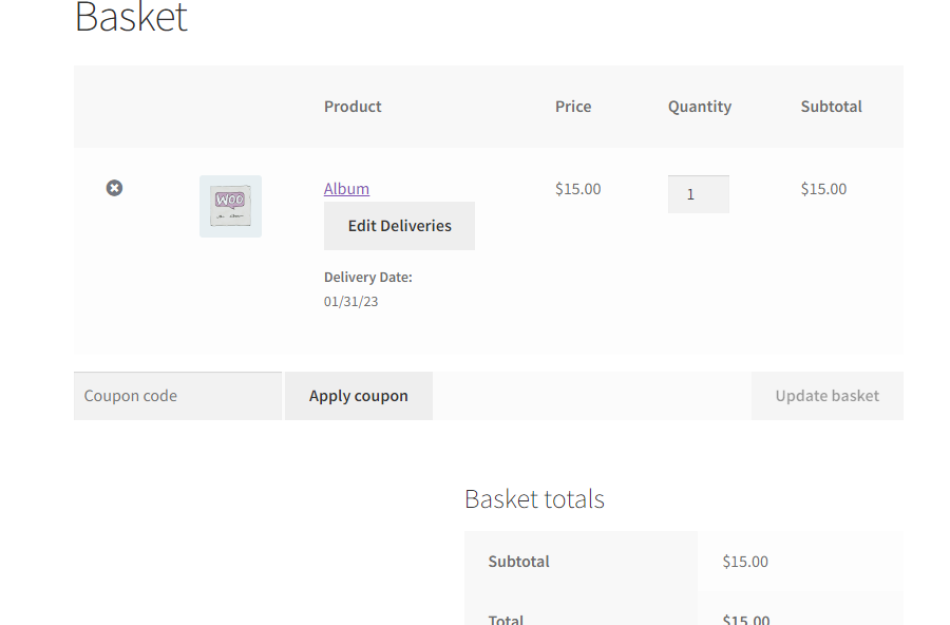Click inside the Coupon code field
Viewport: 950px width, 625px height.
pyautogui.click(x=176, y=395)
